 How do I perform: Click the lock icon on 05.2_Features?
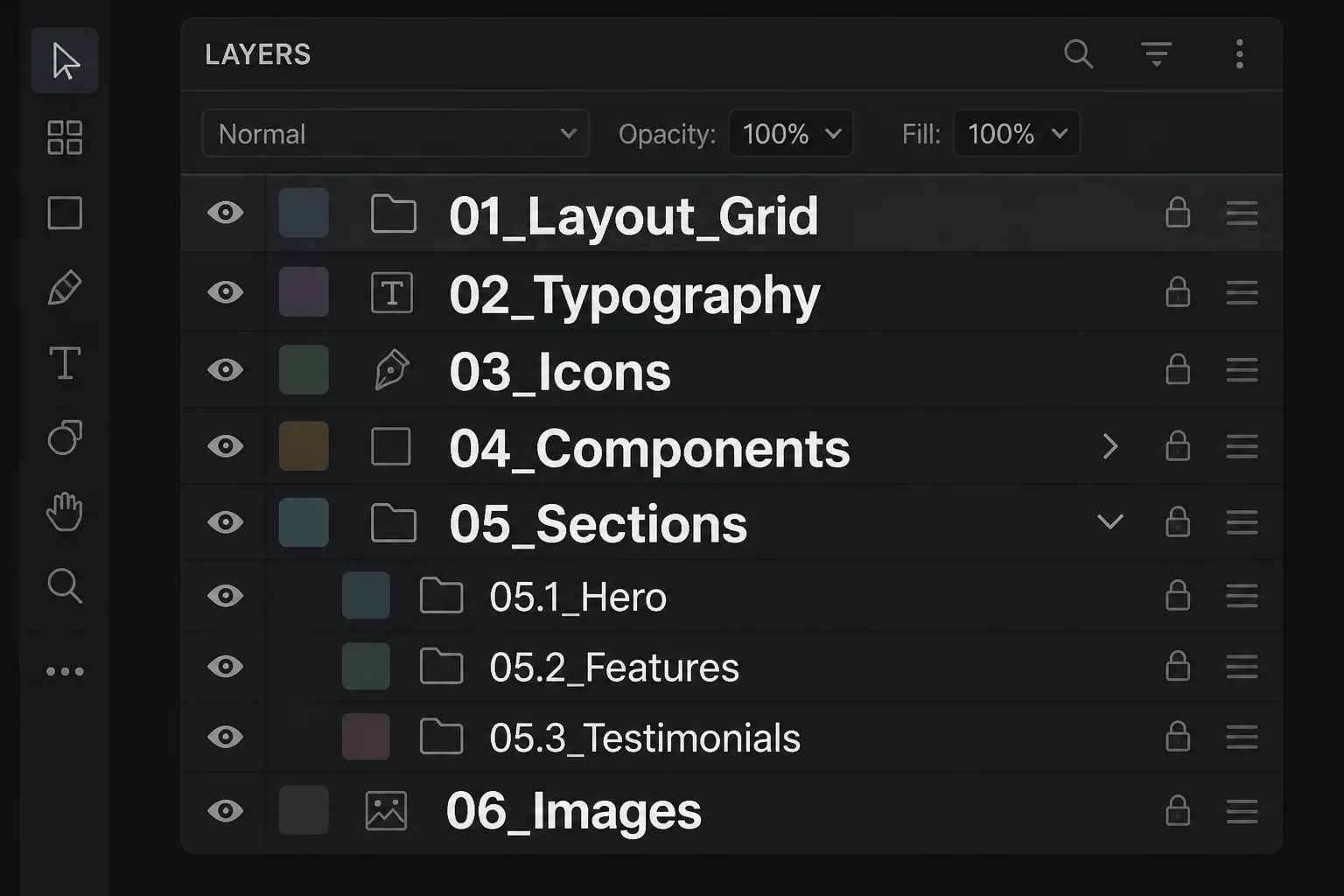tap(1178, 666)
